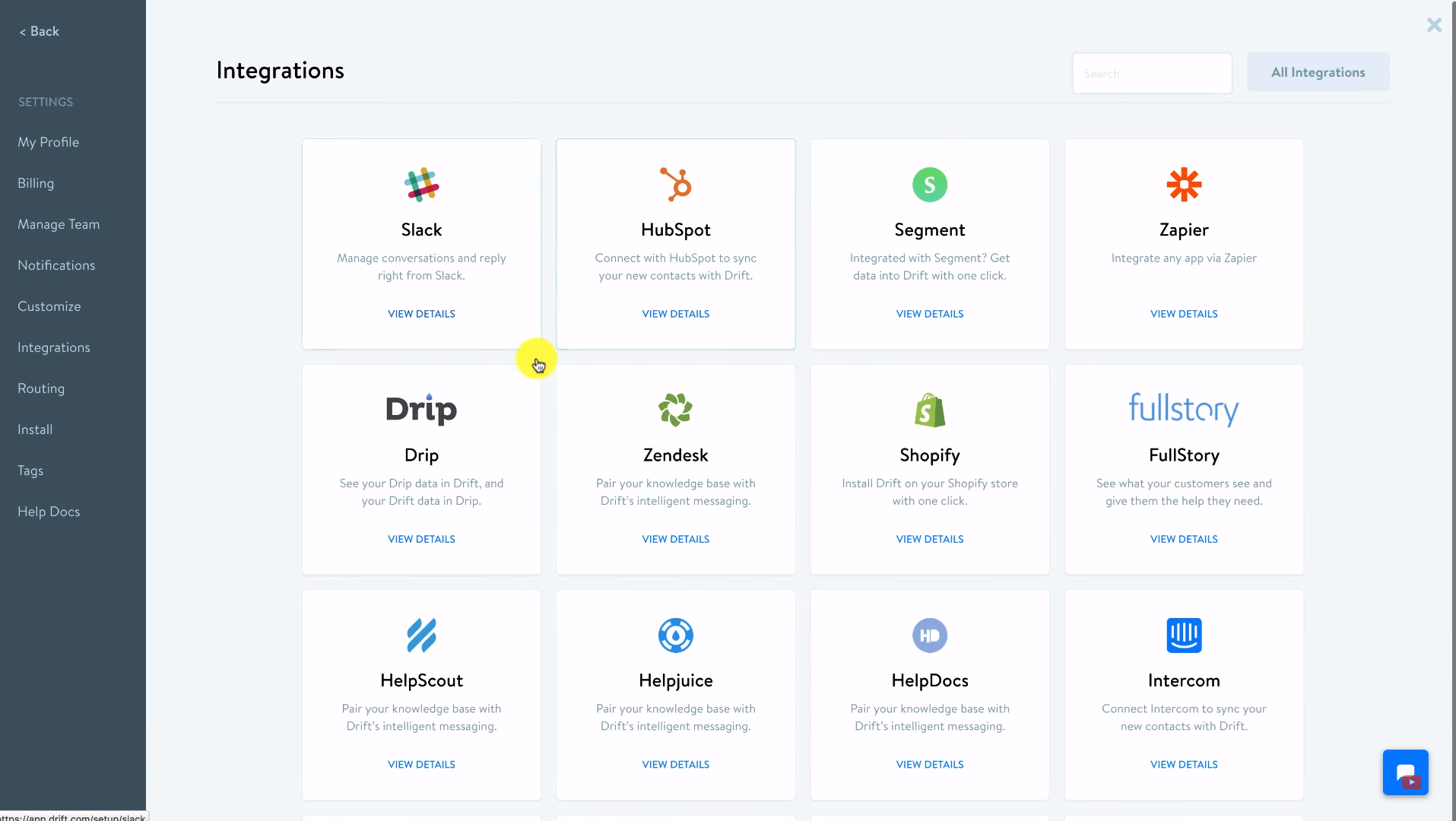Open Manage Team settings

[x=59, y=224]
